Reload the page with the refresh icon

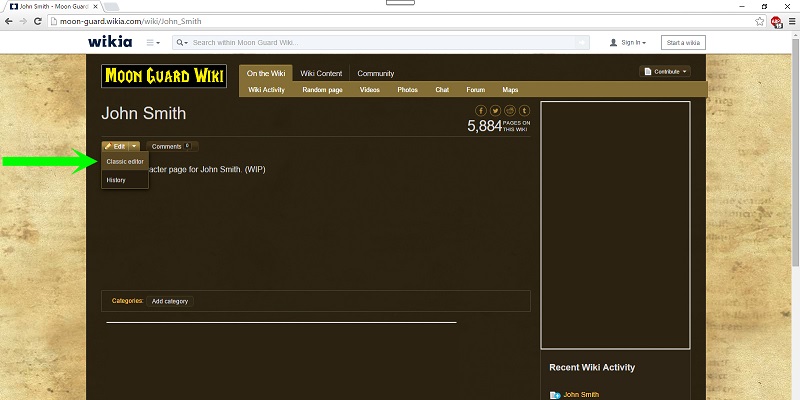pos(38,21)
